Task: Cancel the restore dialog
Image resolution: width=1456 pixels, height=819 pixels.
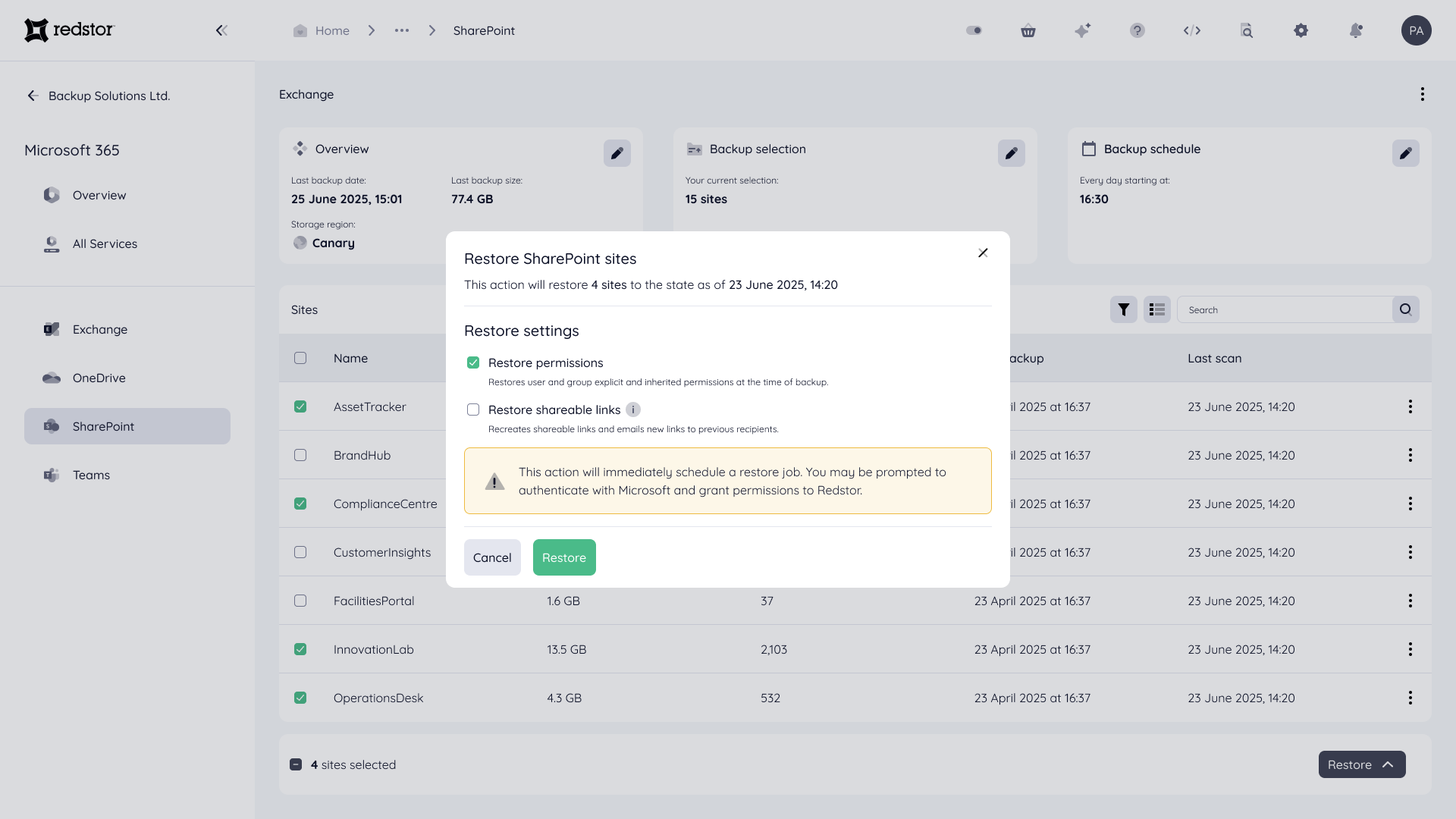Action: 492,557
